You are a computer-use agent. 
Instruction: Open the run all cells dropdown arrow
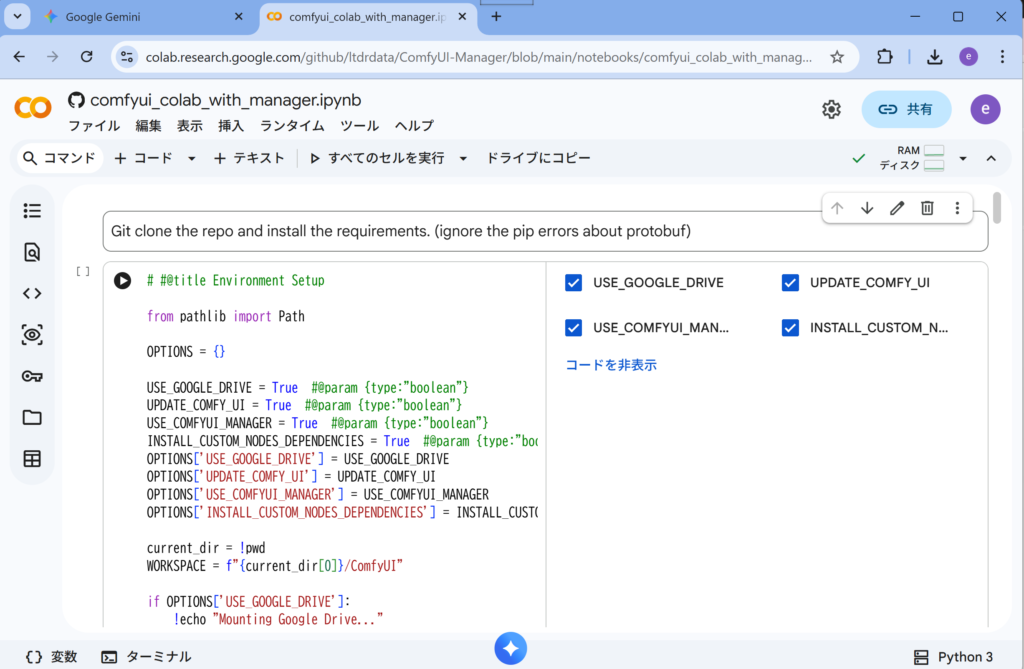pos(463,158)
